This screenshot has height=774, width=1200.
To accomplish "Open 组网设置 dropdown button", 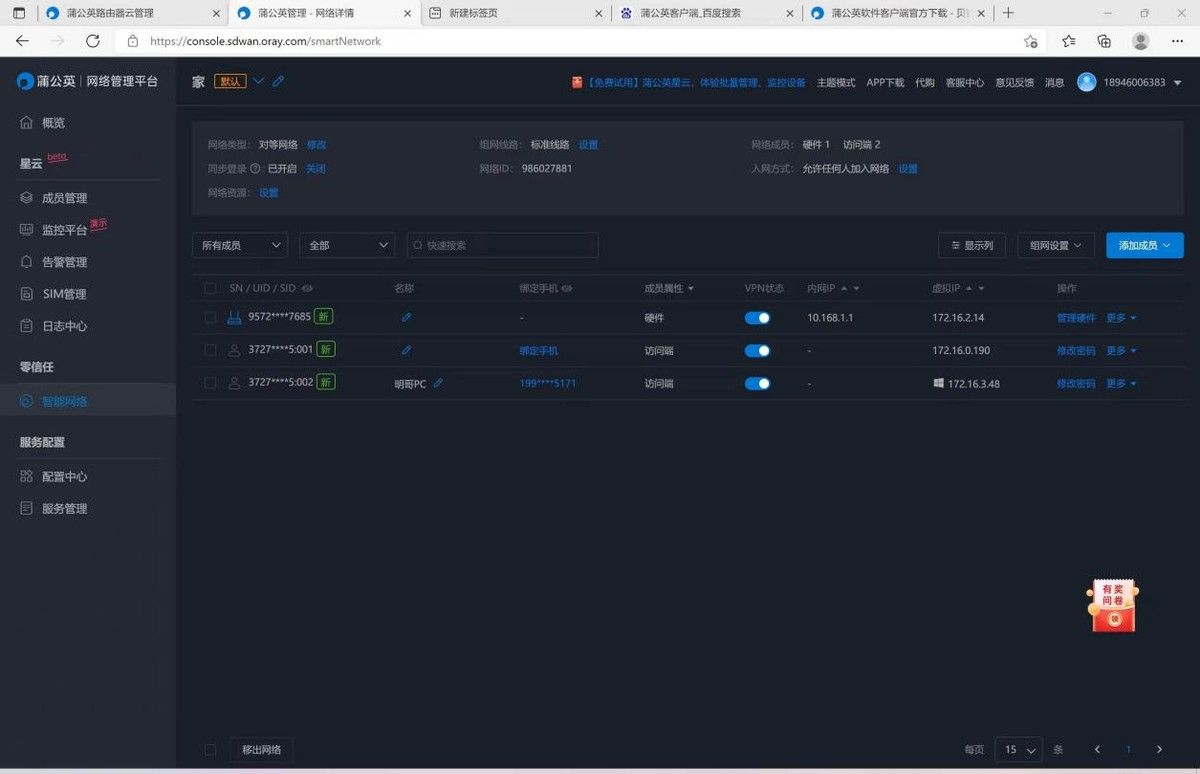I will pos(1056,245).
